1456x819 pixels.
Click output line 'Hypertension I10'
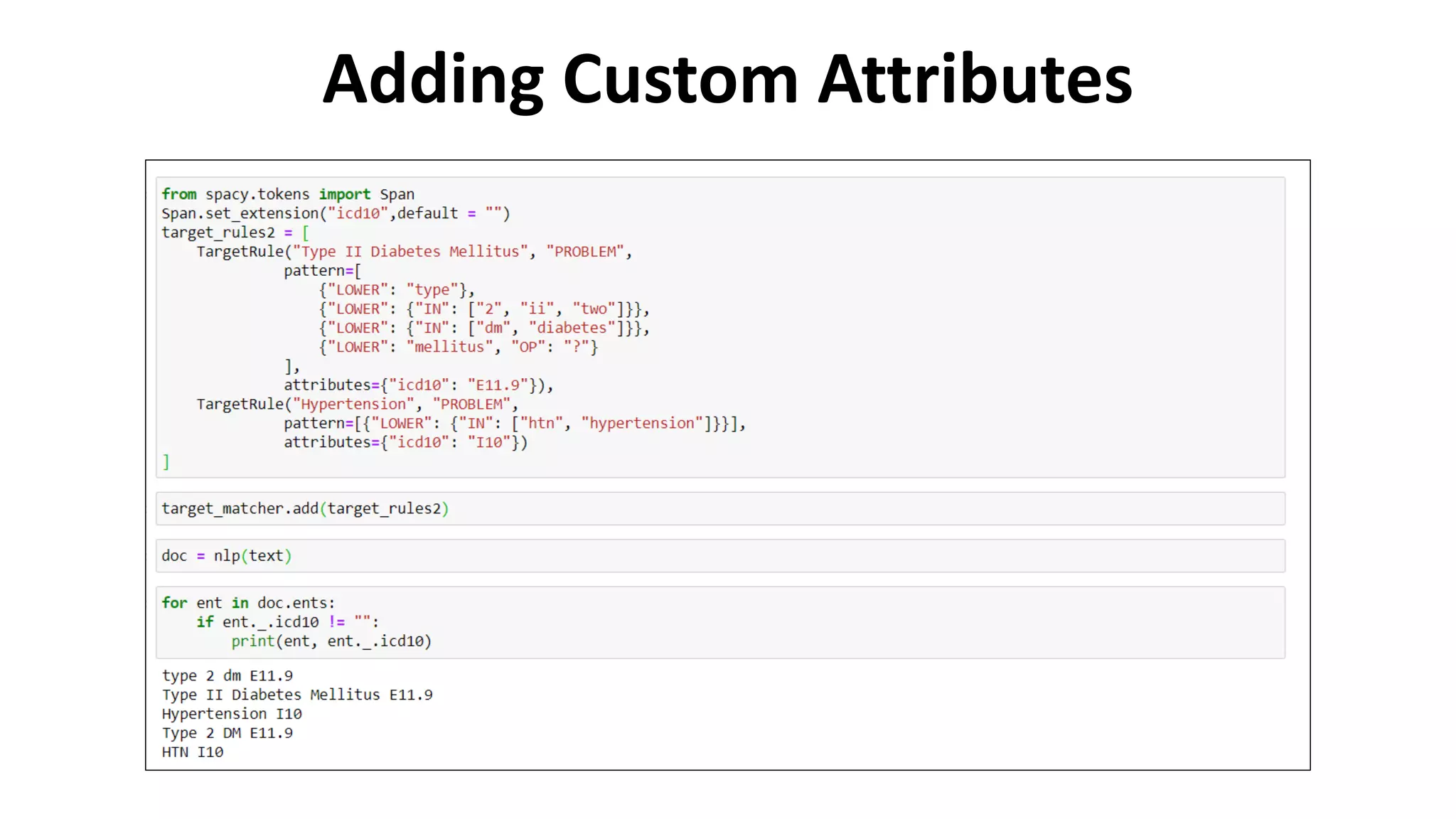click(x=232, y=714)
